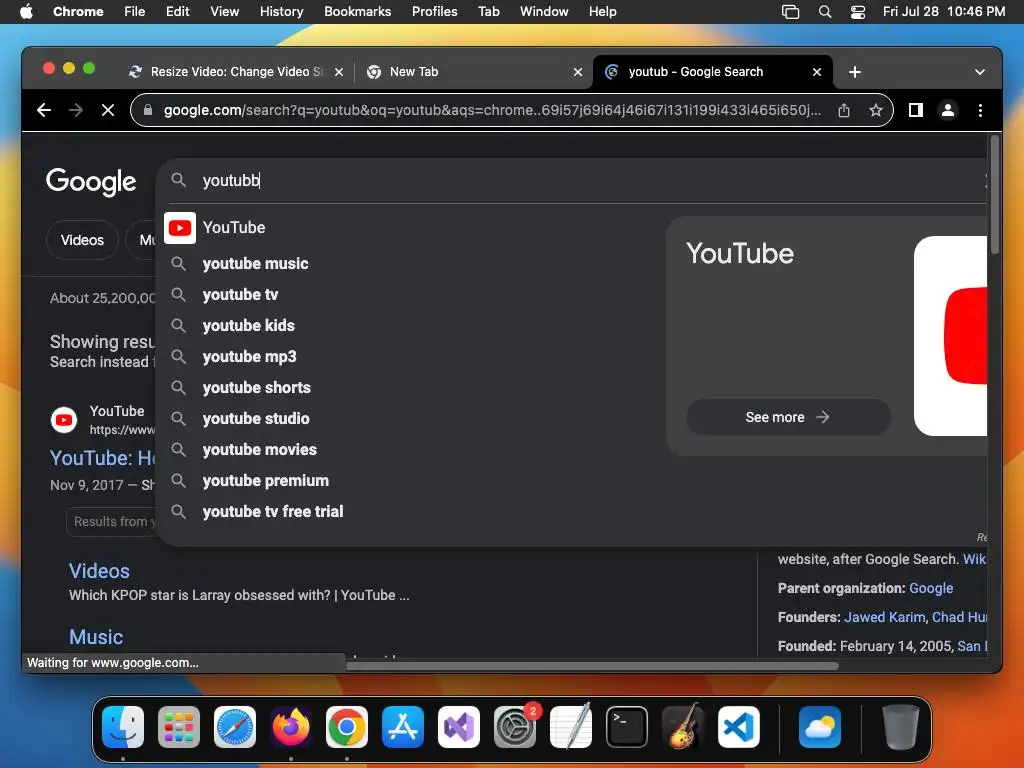1024x768 pixels.
Task: Close the New Tab tab
Action: [x=577, y=72]
